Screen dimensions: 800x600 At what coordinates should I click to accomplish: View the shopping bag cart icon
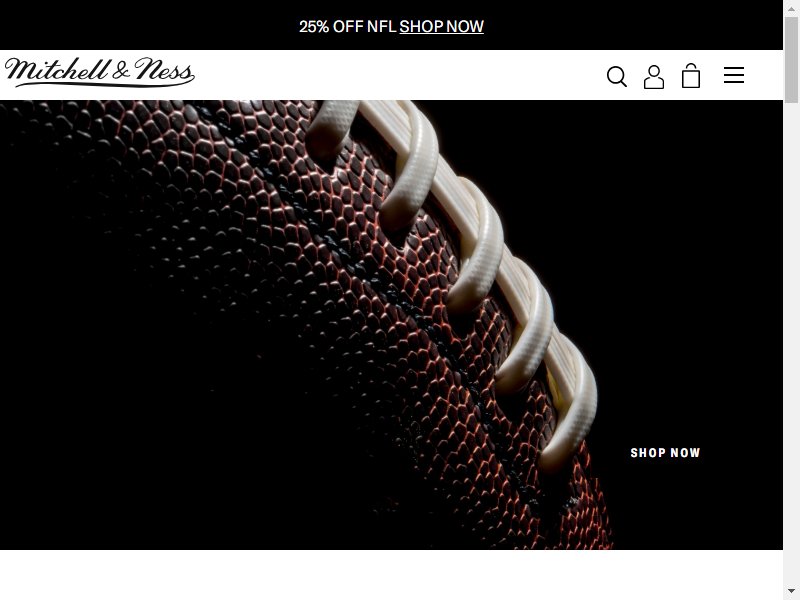tap(691, 76)
